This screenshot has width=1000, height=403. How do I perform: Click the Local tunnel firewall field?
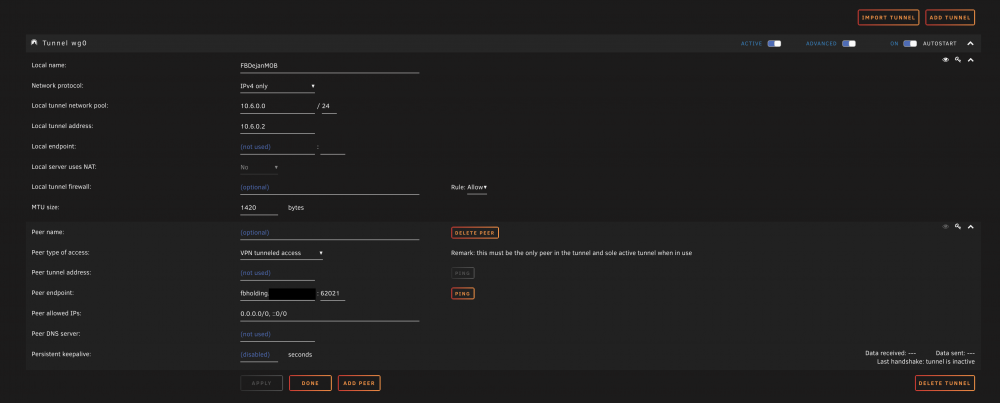click(x=330, y=187)
